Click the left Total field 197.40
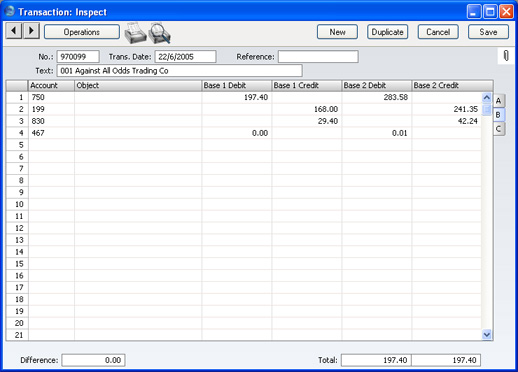 376,360
